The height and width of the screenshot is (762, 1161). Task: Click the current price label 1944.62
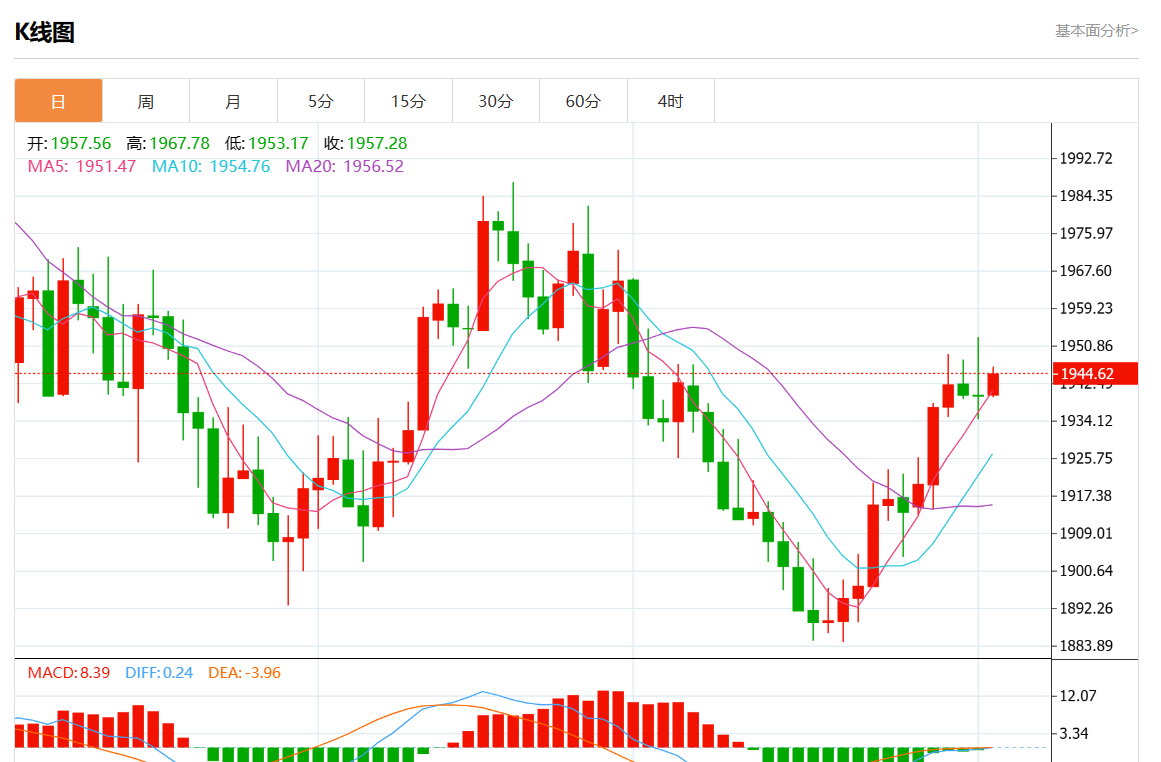[x=1095, y=373]
